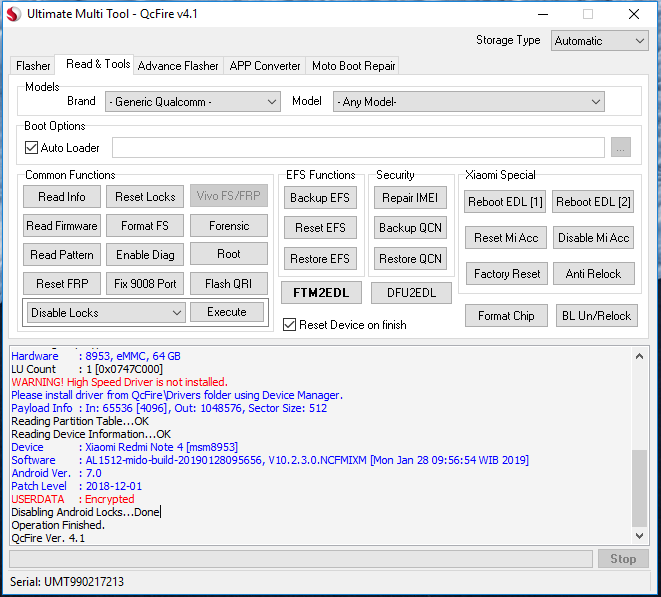Open the Moto Boot Repair tab

[353, 66]
